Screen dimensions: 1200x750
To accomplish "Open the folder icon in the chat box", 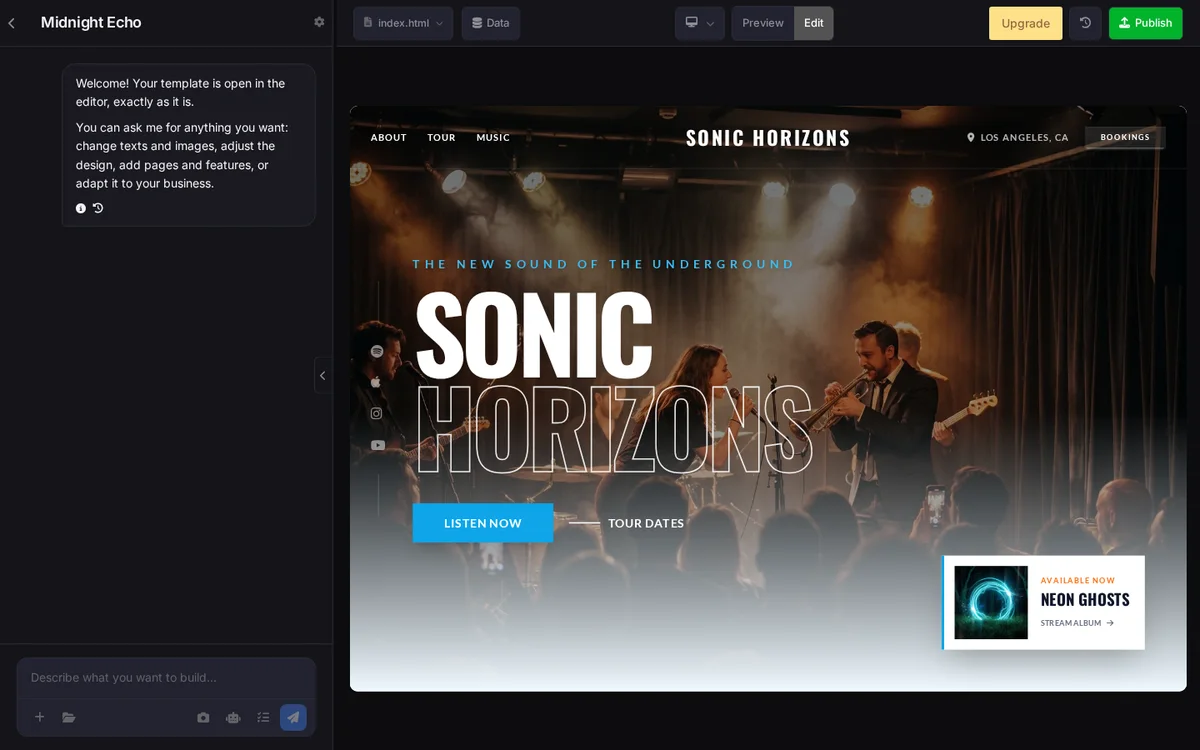I will pyautogui.click(x=69, y=717).
